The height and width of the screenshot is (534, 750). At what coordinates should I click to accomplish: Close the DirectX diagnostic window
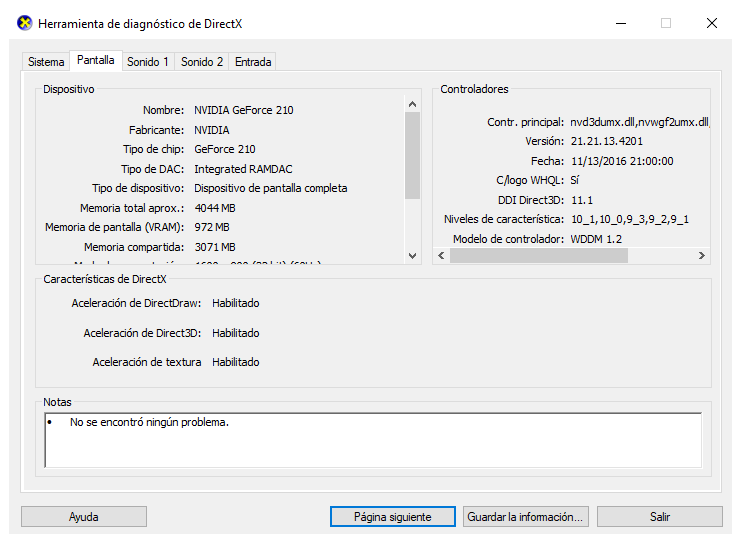pos(712,23)
